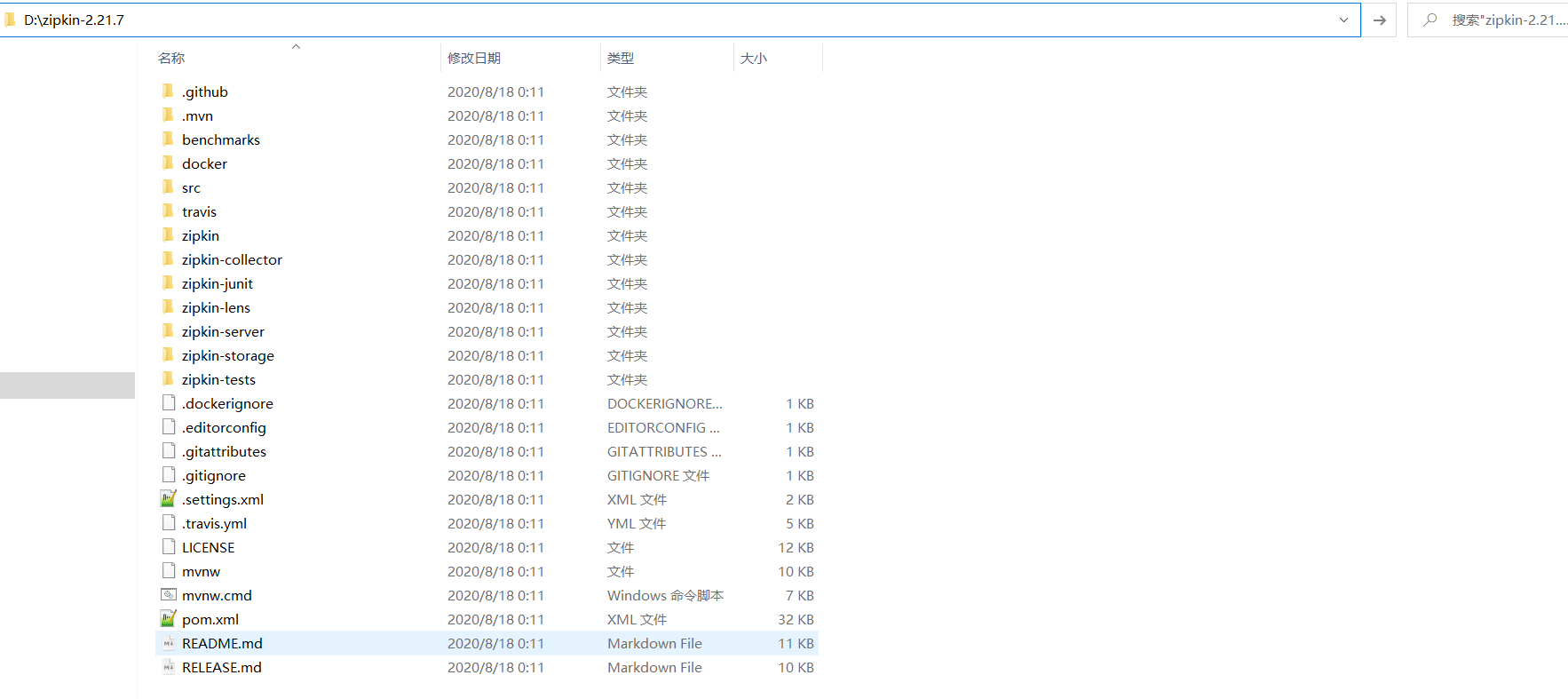Image resolution: width=1568 pixels, height=699 pixels.
Task: Select the file name pom.xml
Action: tap(210, 619)
